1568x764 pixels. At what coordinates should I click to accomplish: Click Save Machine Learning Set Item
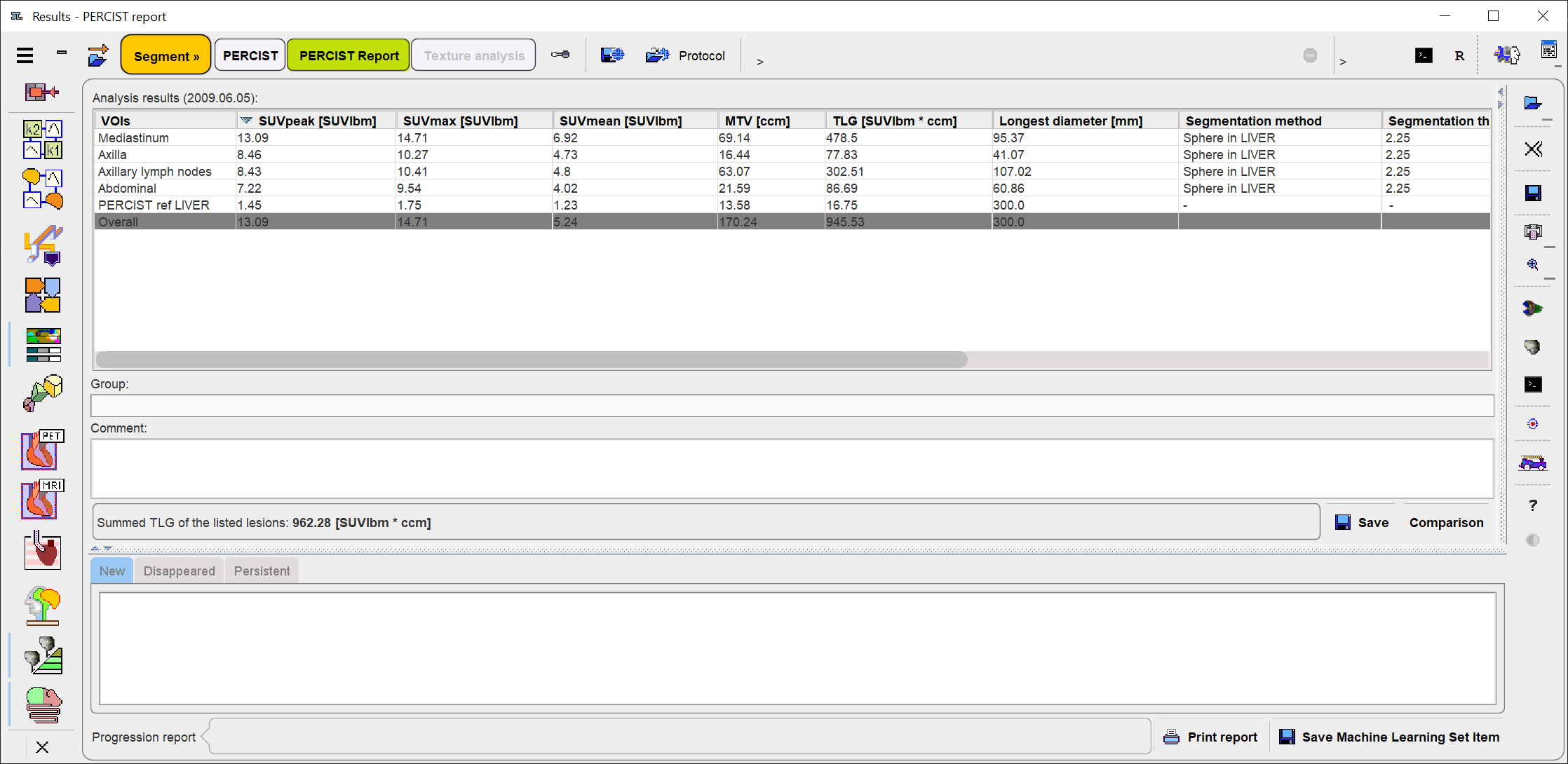(x=1389, y=737)
